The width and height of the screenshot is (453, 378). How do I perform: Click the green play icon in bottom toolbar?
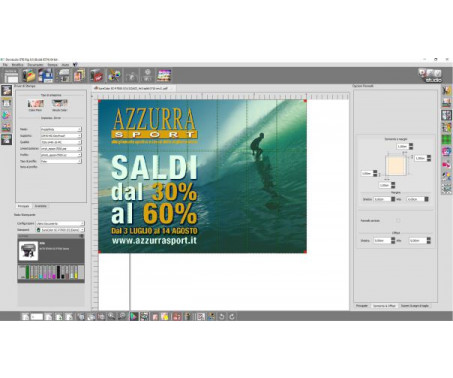133,316
